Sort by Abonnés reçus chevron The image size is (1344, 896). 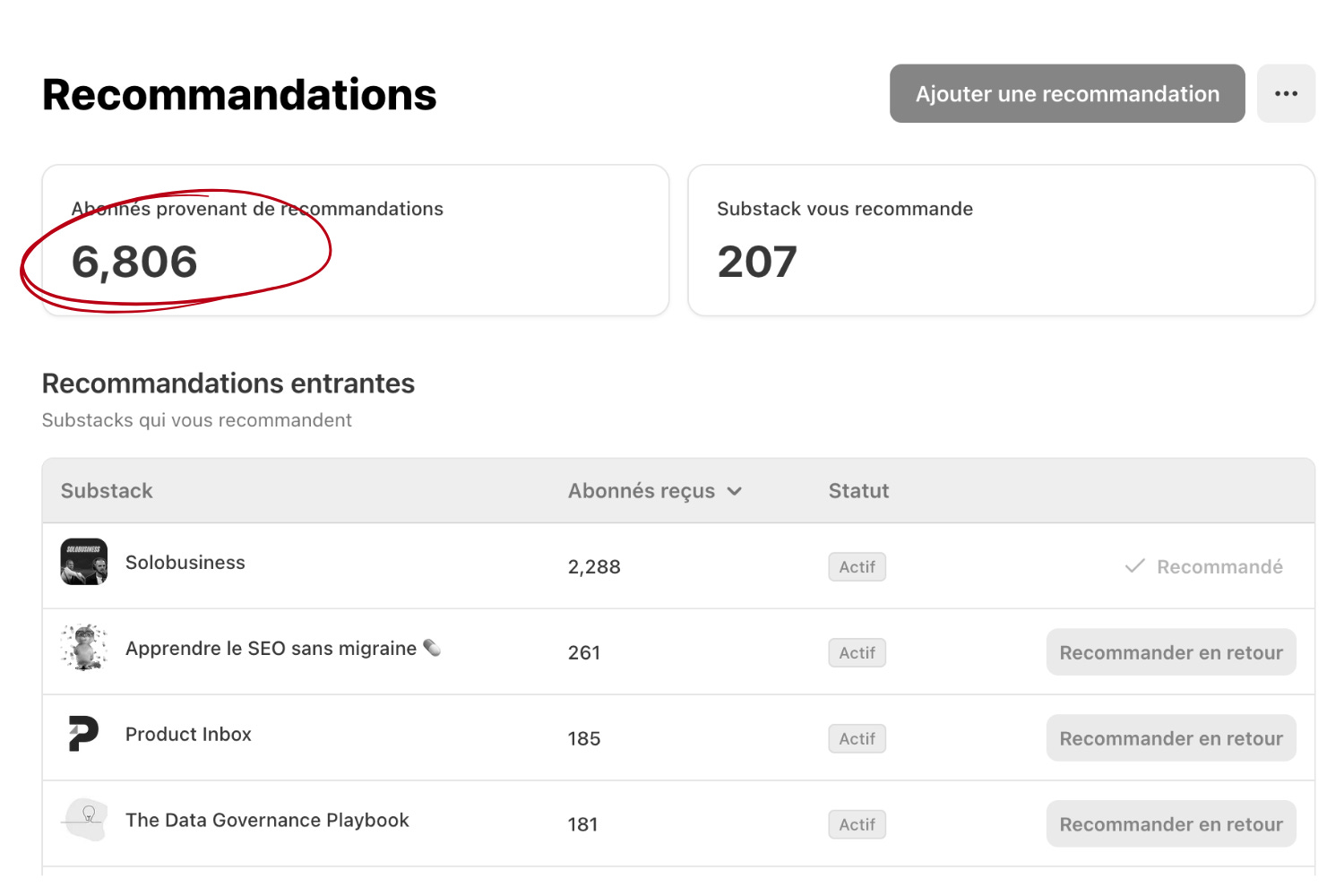pyautogui.click(x=735, y=491)
